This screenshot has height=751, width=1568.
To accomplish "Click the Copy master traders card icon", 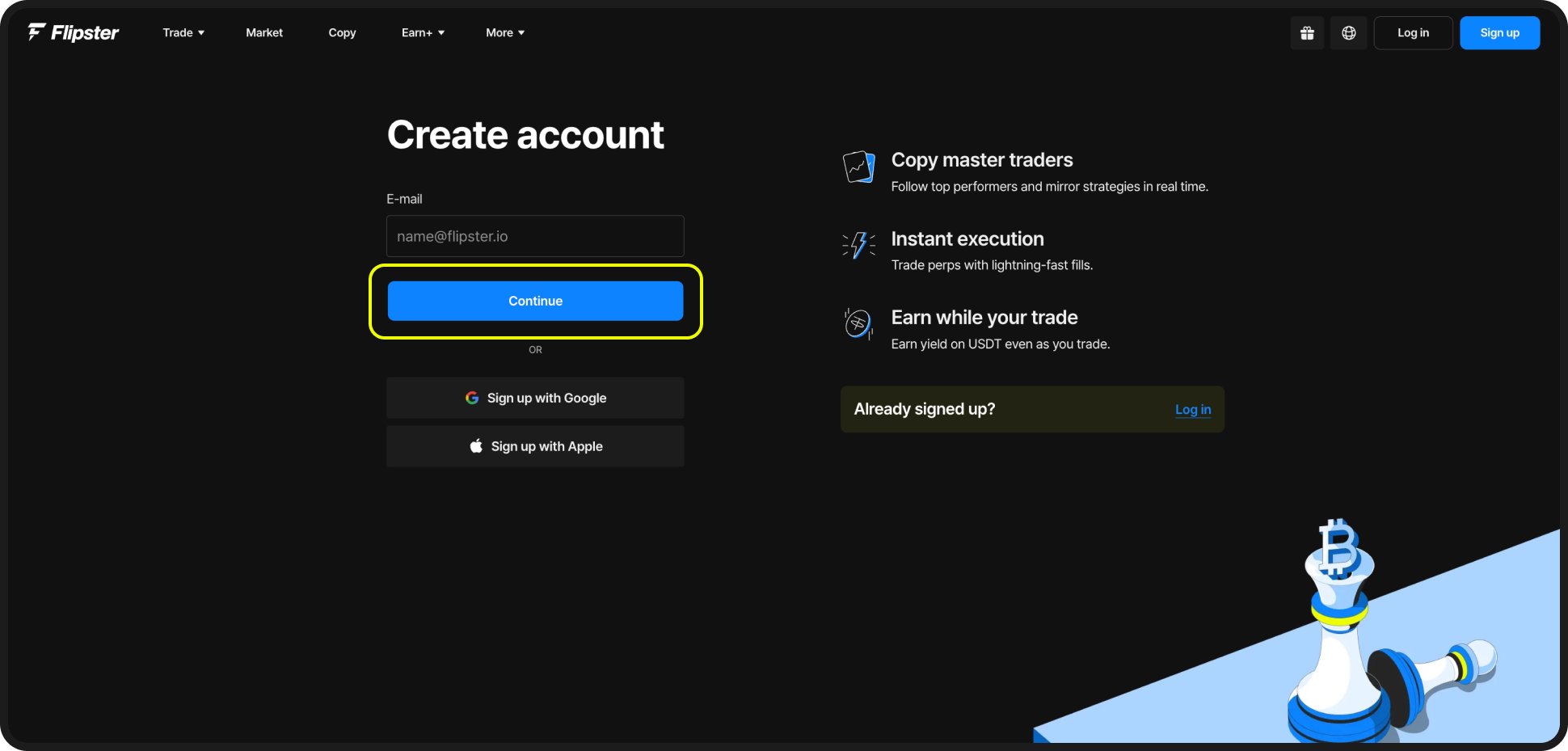I will click(858, 167).
